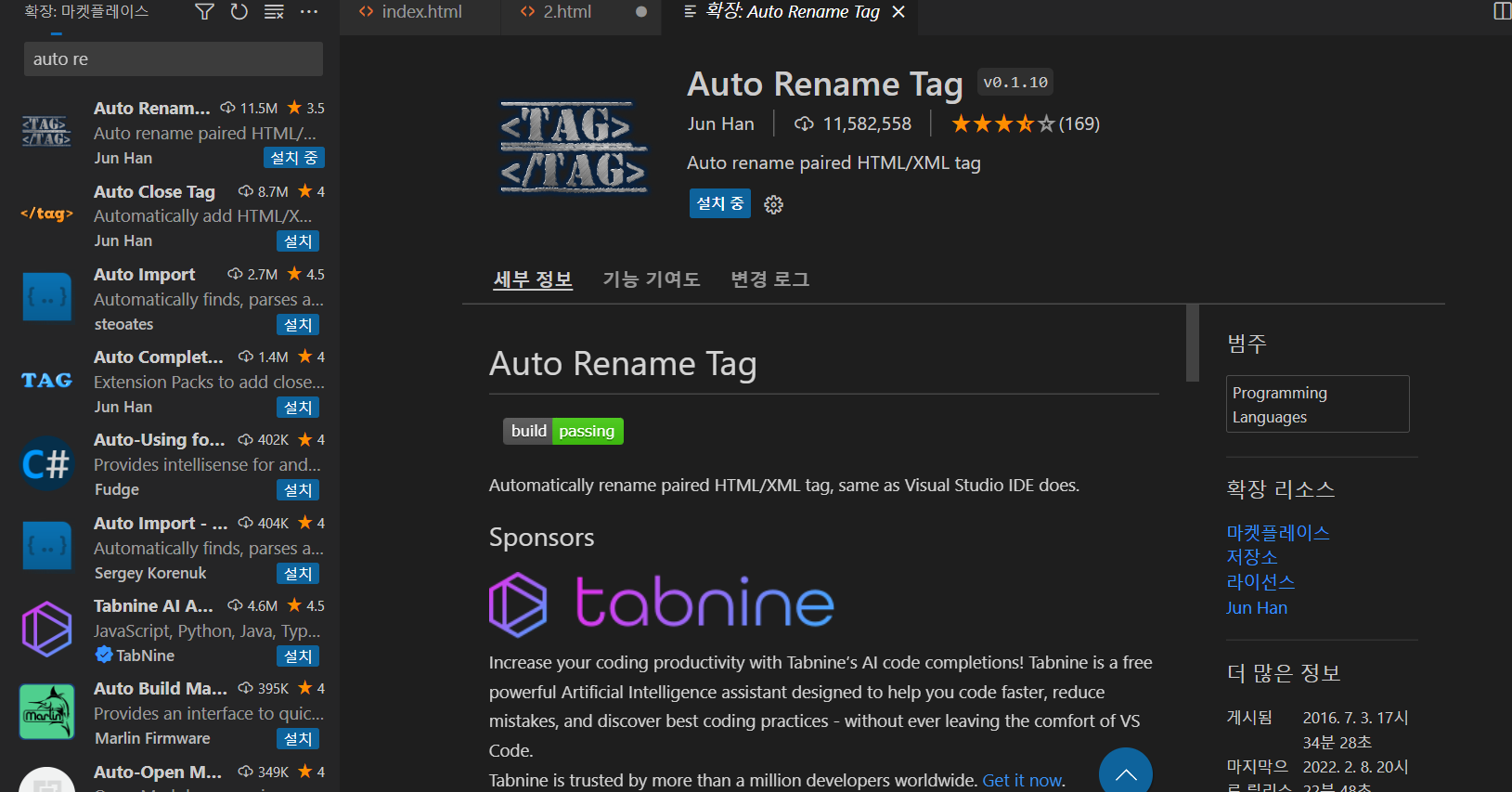The width and height of the screenshot is (1512, 792).
Task: Click the split editor icon
Action: coord(1502,11)
